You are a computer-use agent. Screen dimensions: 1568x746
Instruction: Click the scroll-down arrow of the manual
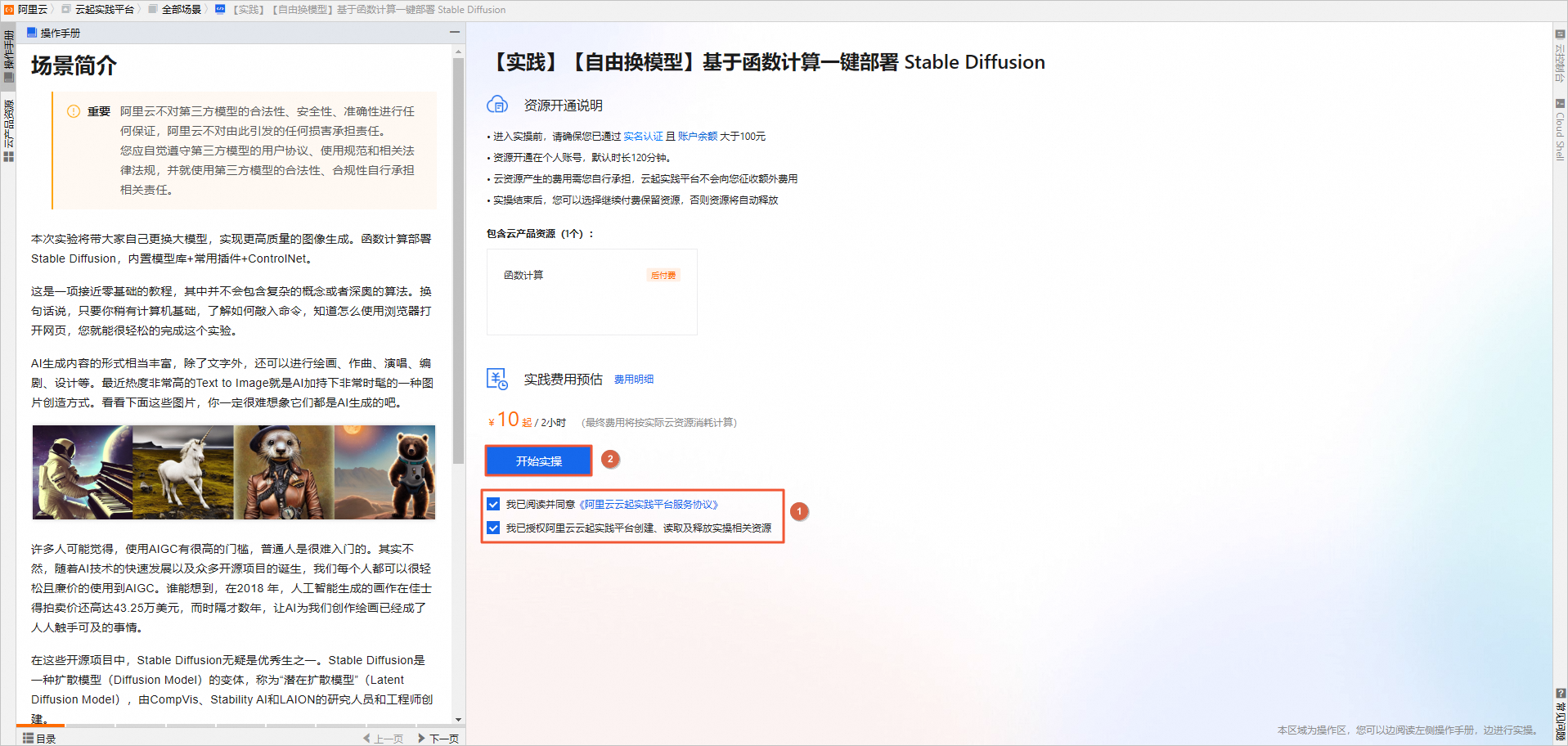pos(458,719)
